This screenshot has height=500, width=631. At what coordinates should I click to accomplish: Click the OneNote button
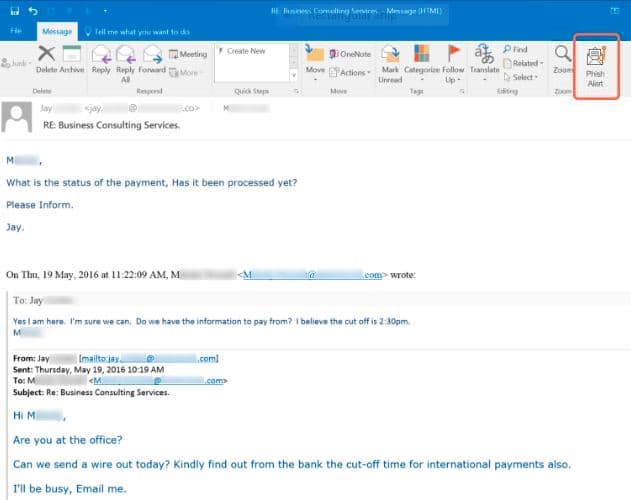pyautogui.click(x=350, y=54)
